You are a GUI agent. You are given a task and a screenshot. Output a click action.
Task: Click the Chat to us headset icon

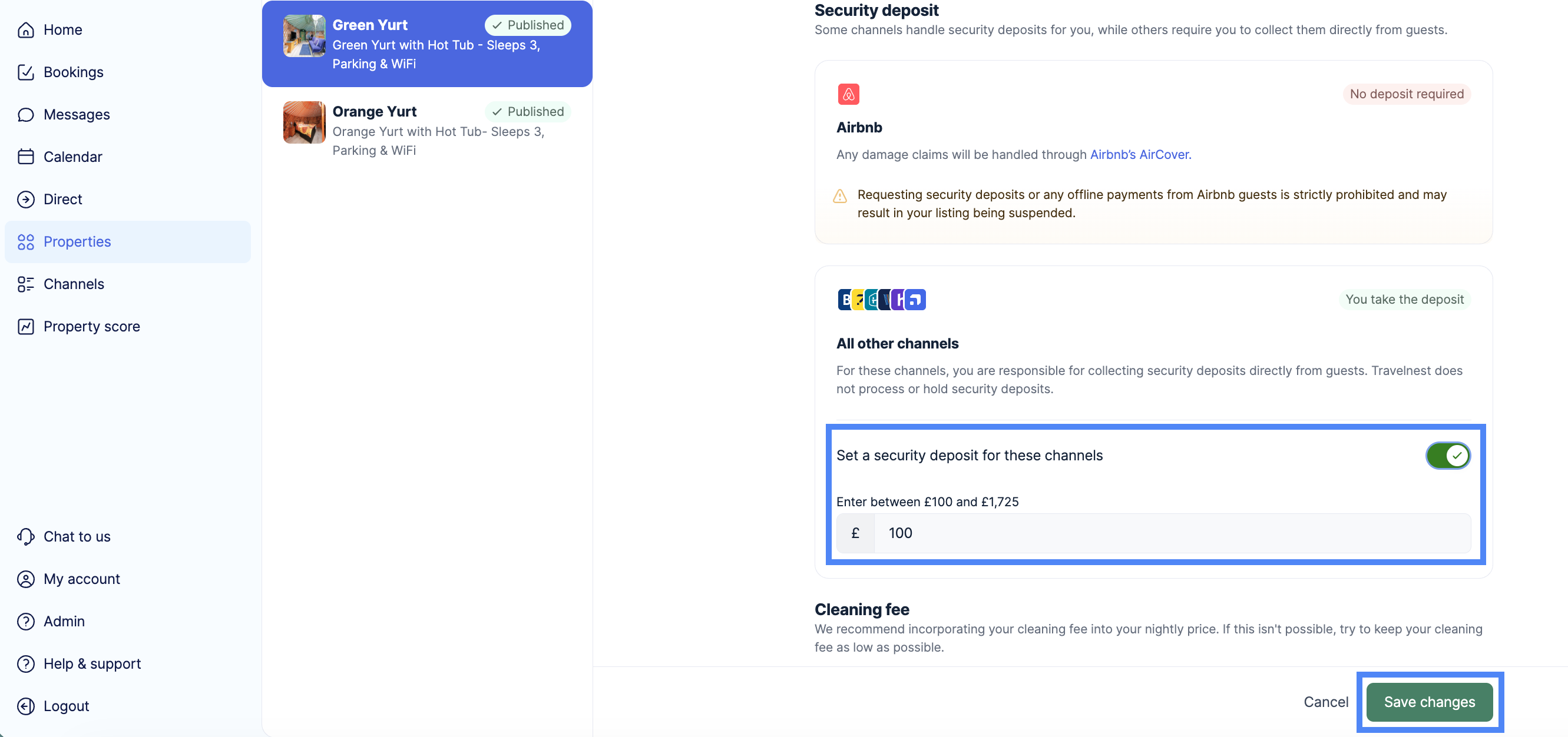(25, 536)
